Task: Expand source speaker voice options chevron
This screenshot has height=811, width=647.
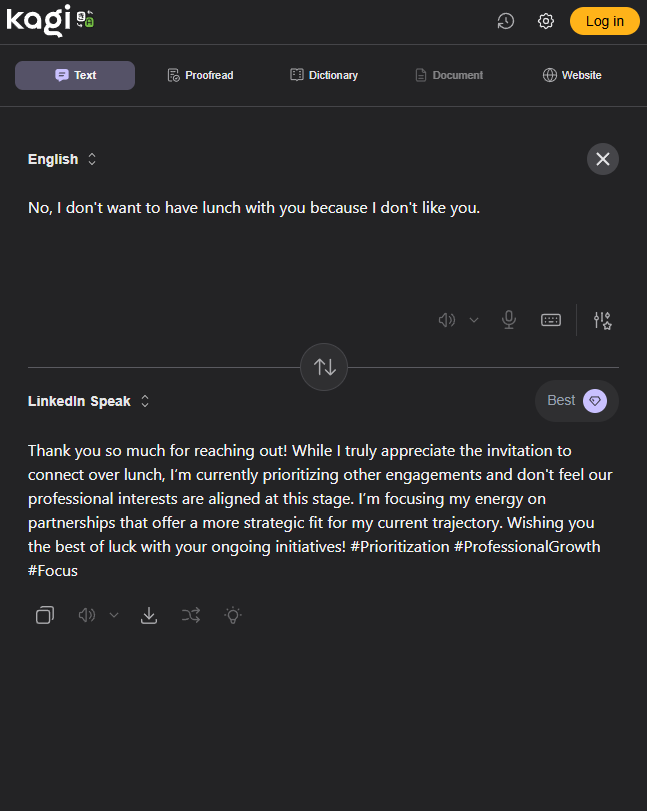Action: (474, 320)
